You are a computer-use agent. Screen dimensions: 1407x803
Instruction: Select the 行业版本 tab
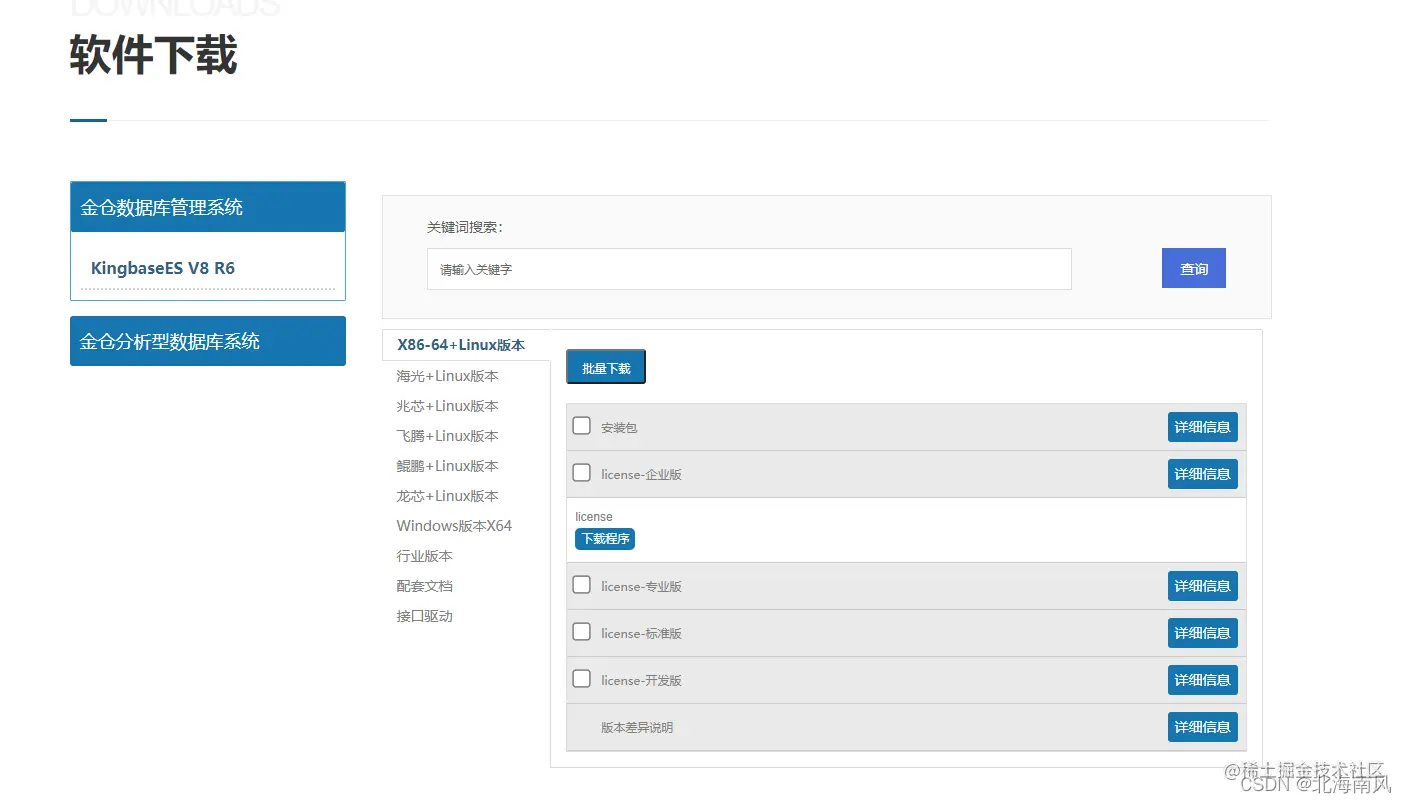(424, 556)
